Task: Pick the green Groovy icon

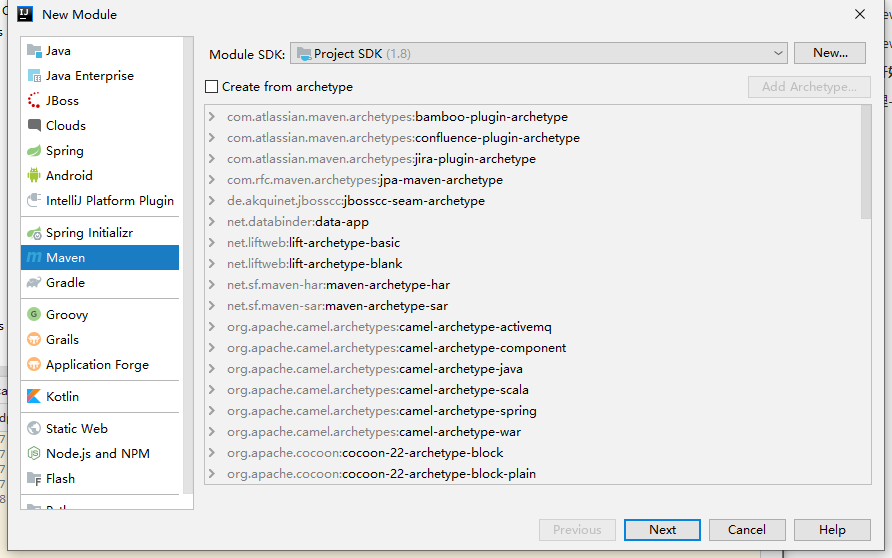Action: (34, 315)
